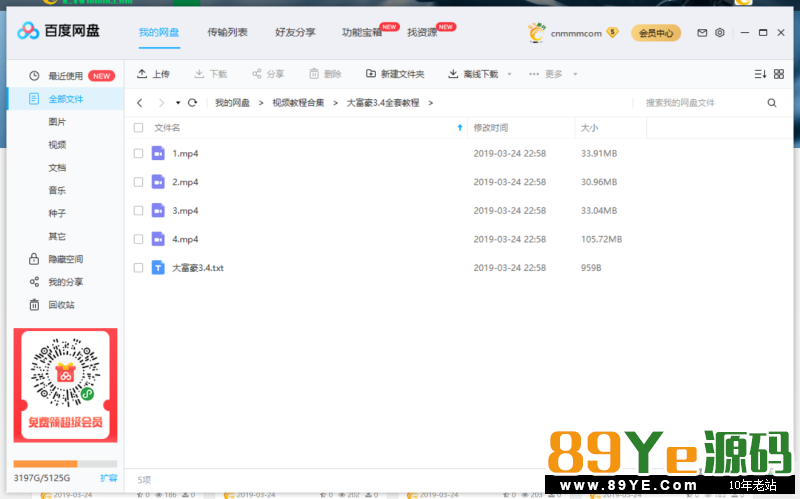Open the sort order list menu
Viewport: 800px width, 499px height.
pos(759,74)
